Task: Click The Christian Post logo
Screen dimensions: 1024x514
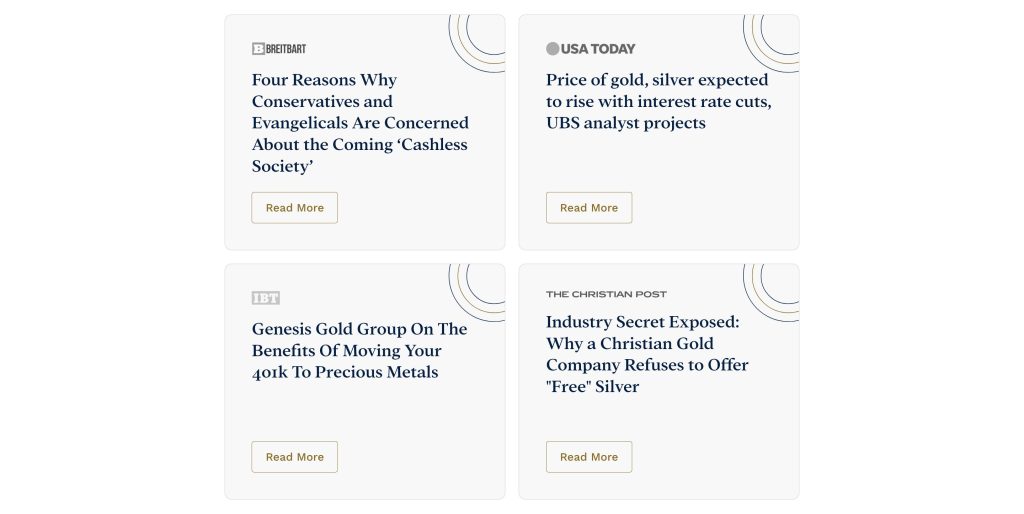Action: pyautogui.click(x=606, y=294)
